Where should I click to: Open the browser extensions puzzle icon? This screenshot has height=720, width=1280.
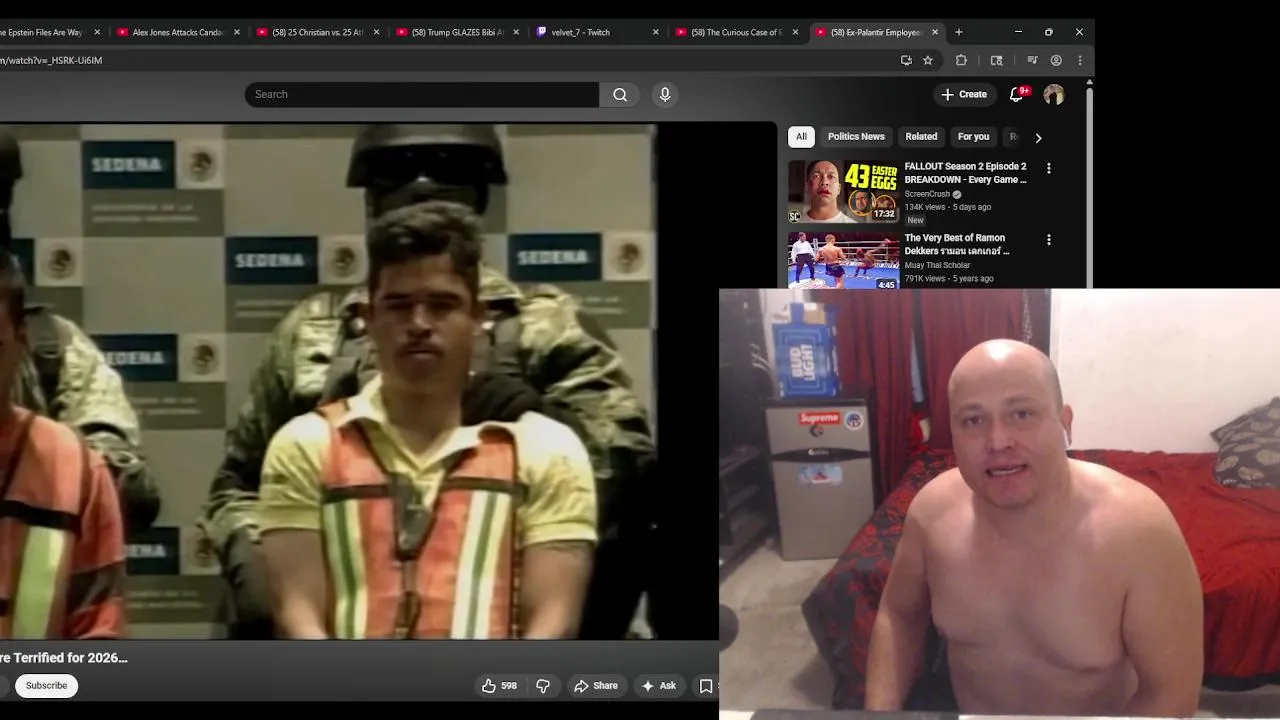click(x=961, y=60)
